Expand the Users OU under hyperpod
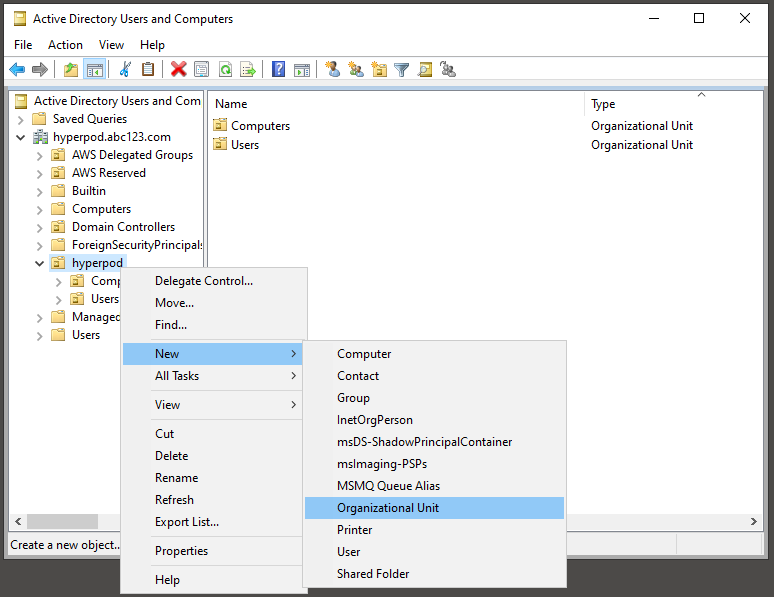 click(x=59, y=300)
